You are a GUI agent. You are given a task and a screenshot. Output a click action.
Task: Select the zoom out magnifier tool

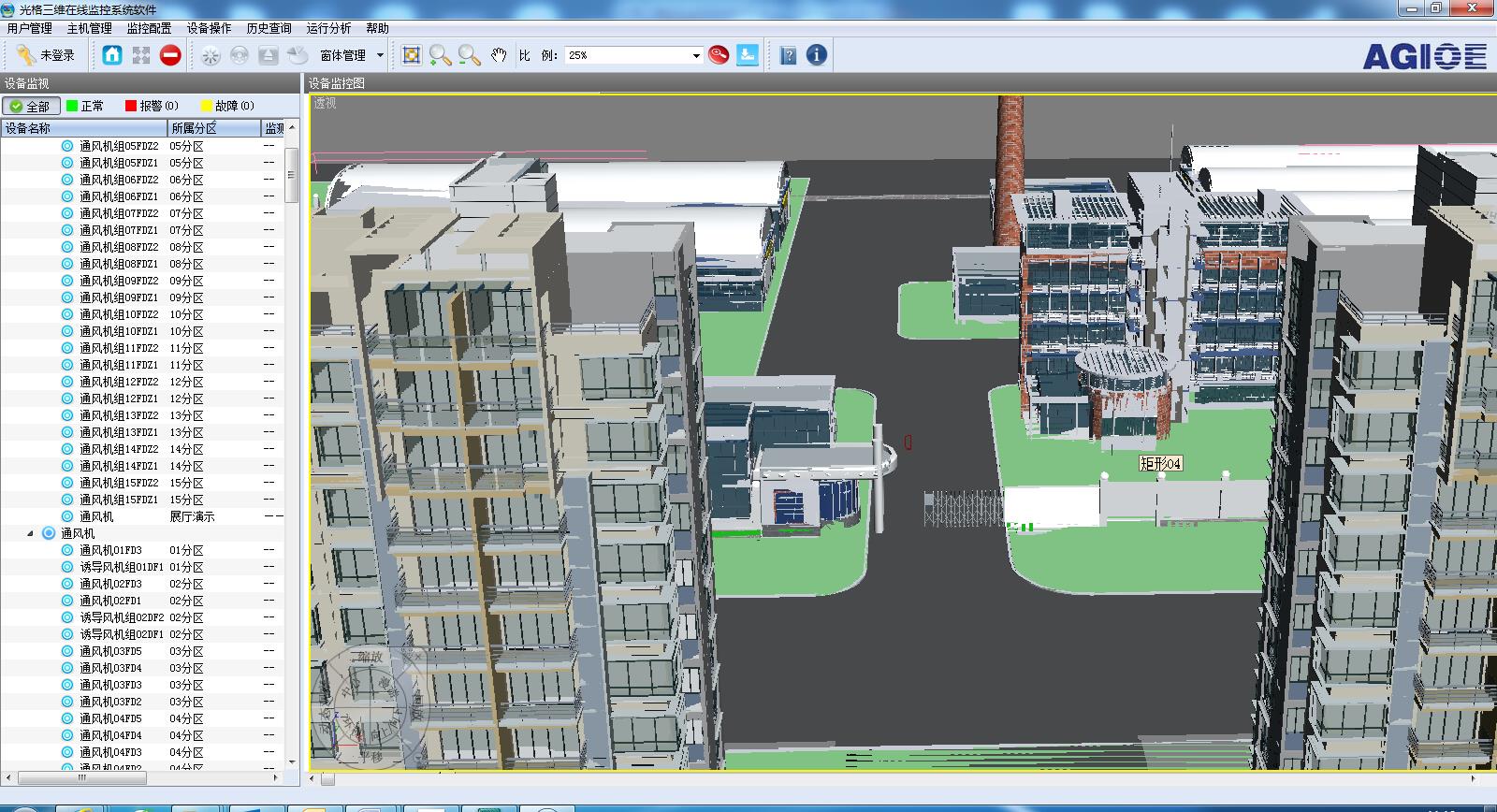click(470, 55)
